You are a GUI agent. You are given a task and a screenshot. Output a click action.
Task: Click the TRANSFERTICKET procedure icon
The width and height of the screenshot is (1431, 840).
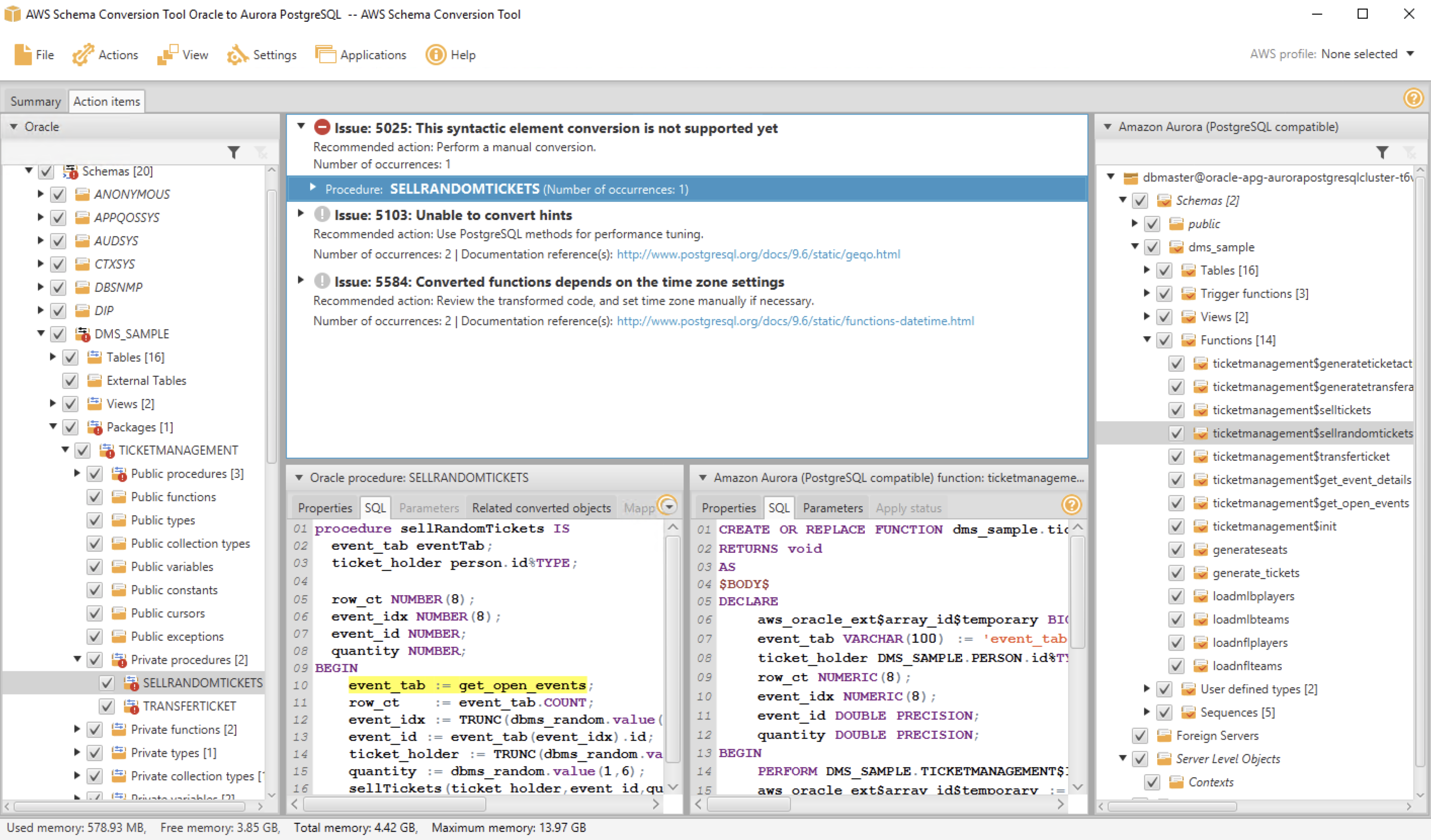click(131, 706)
